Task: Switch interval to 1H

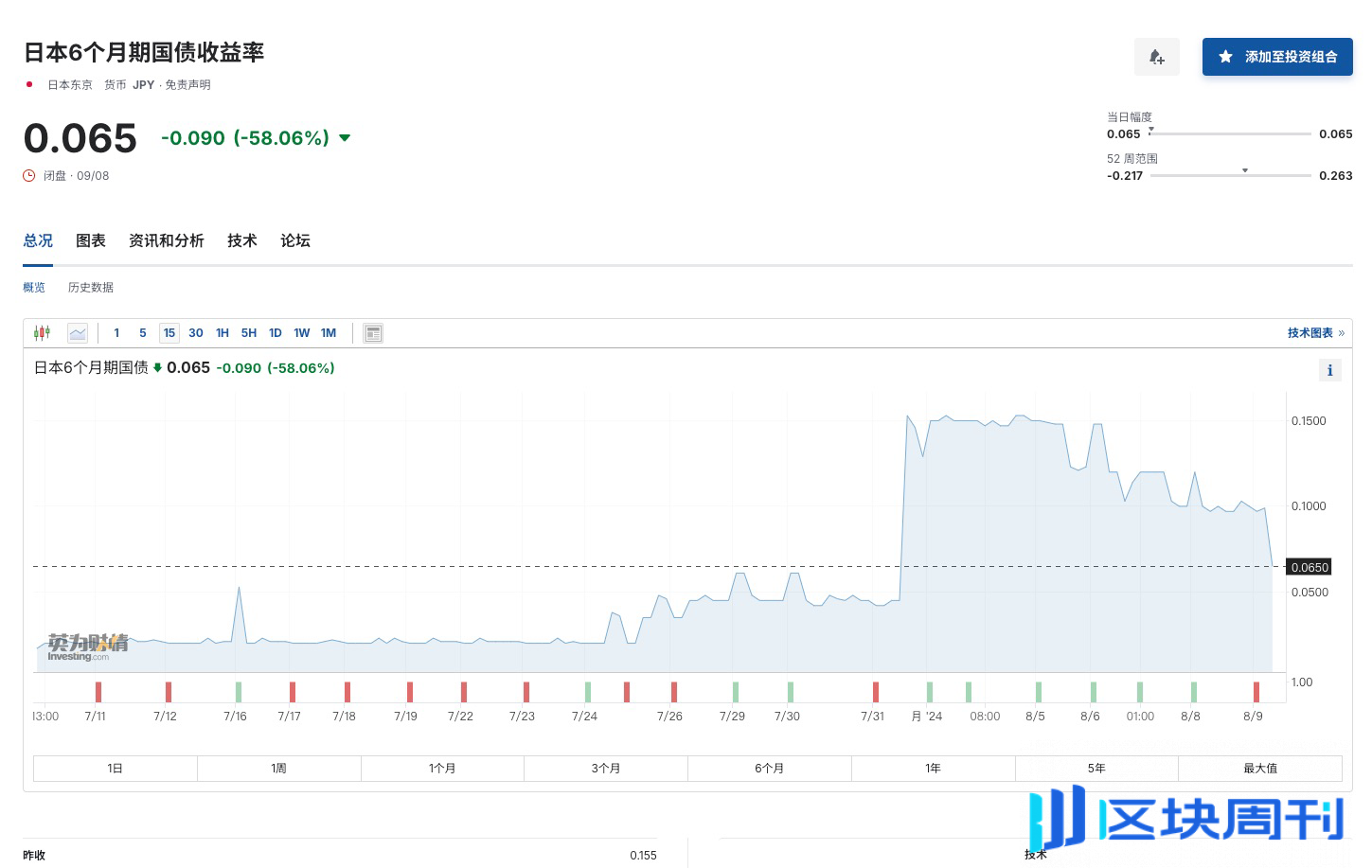Action: 223,332
